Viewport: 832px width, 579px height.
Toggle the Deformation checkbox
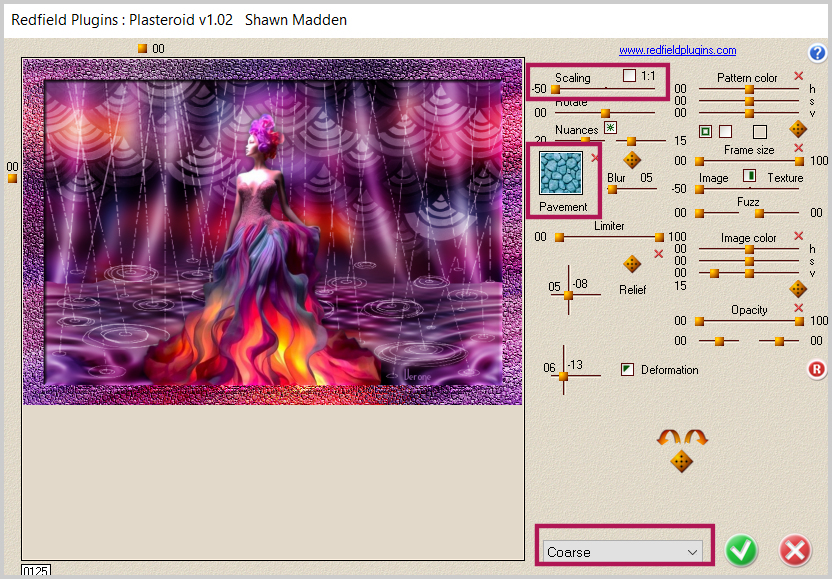point(627,369)
